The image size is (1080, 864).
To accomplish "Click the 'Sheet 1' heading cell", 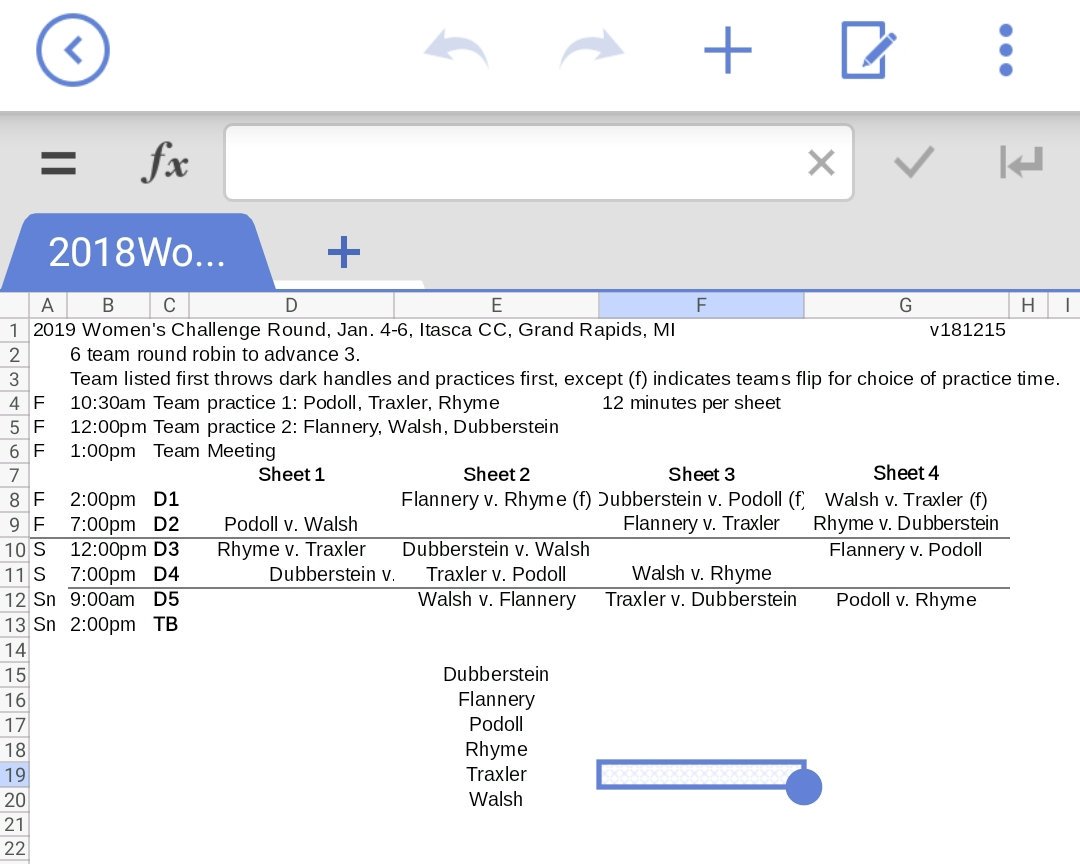I will coord(291,475).
